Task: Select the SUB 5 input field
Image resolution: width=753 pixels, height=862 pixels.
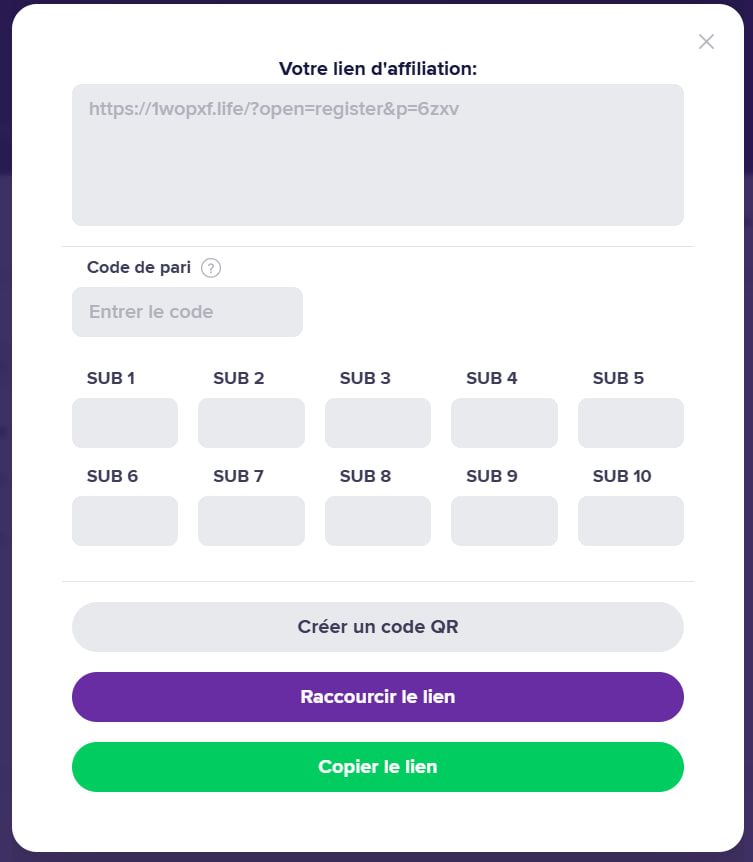Action: (631, 423)
